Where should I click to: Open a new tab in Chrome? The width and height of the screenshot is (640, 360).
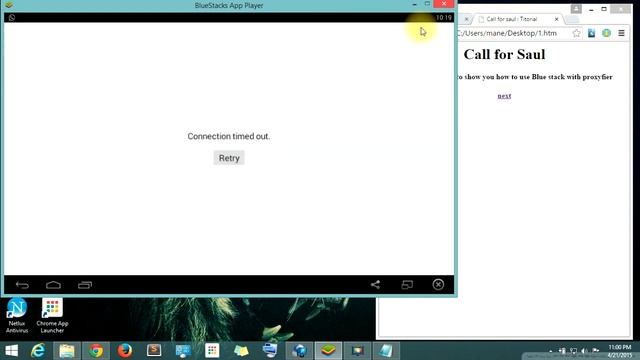tap(572, 19)
